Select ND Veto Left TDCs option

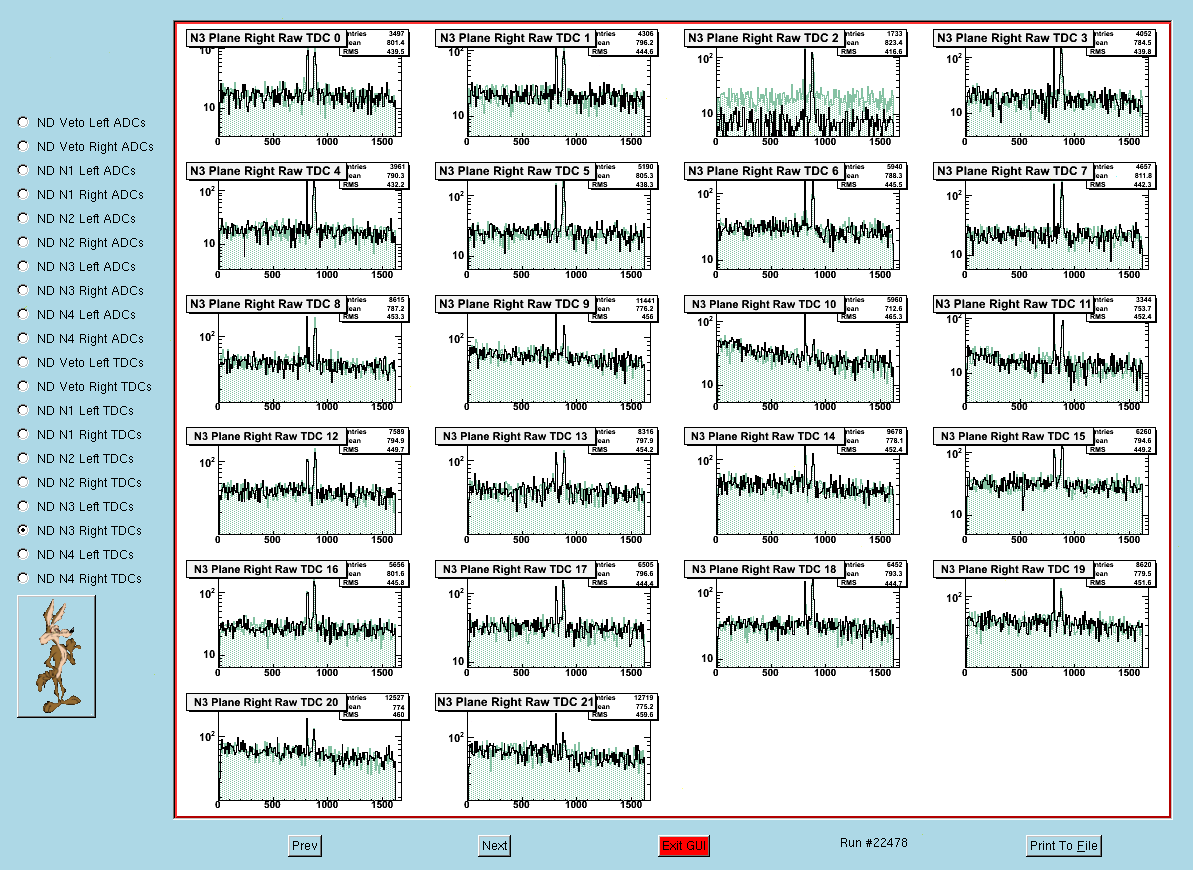pos(23,362)
